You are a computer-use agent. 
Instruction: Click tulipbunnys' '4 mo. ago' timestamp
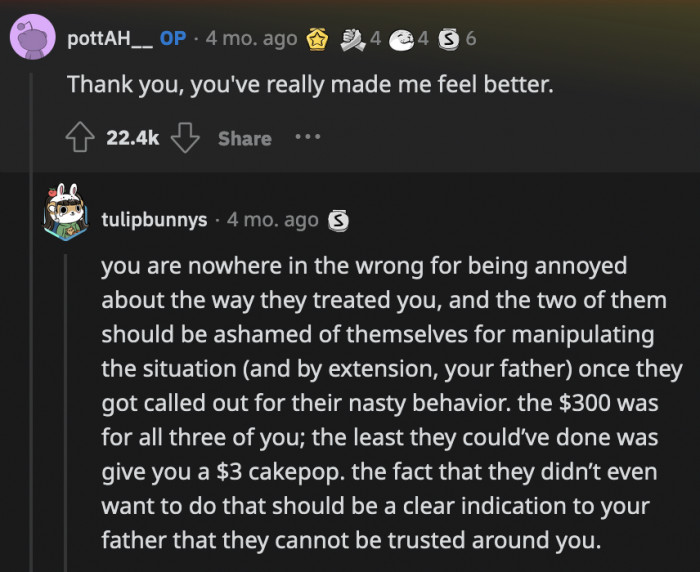(273, 219)
